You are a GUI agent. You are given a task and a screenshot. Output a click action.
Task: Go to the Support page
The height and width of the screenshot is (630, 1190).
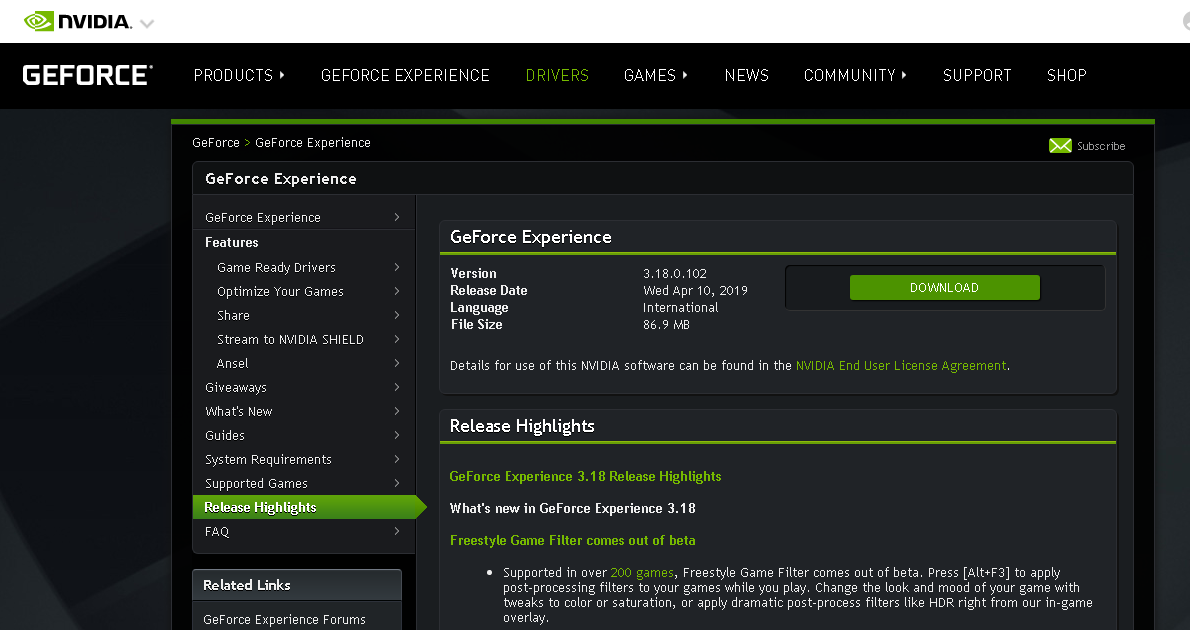point(977,75)
